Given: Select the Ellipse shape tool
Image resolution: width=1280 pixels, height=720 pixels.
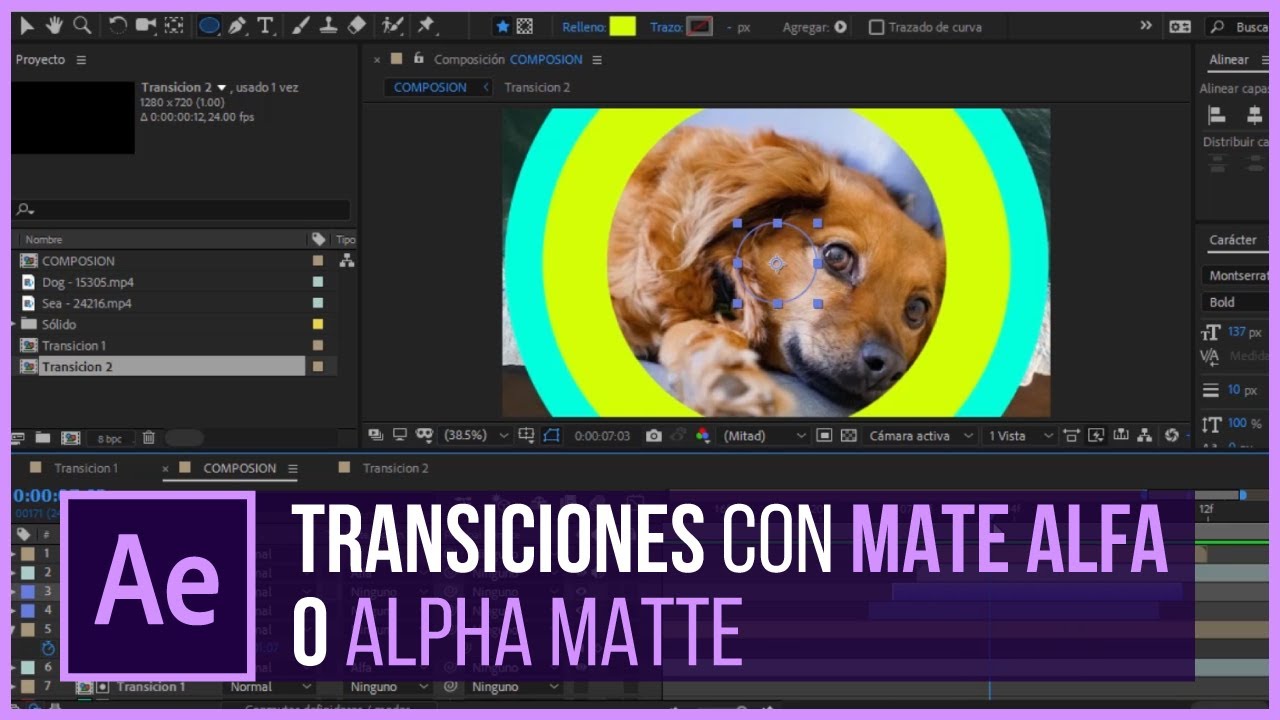Looking at the screenshot, I should point(209,26).
